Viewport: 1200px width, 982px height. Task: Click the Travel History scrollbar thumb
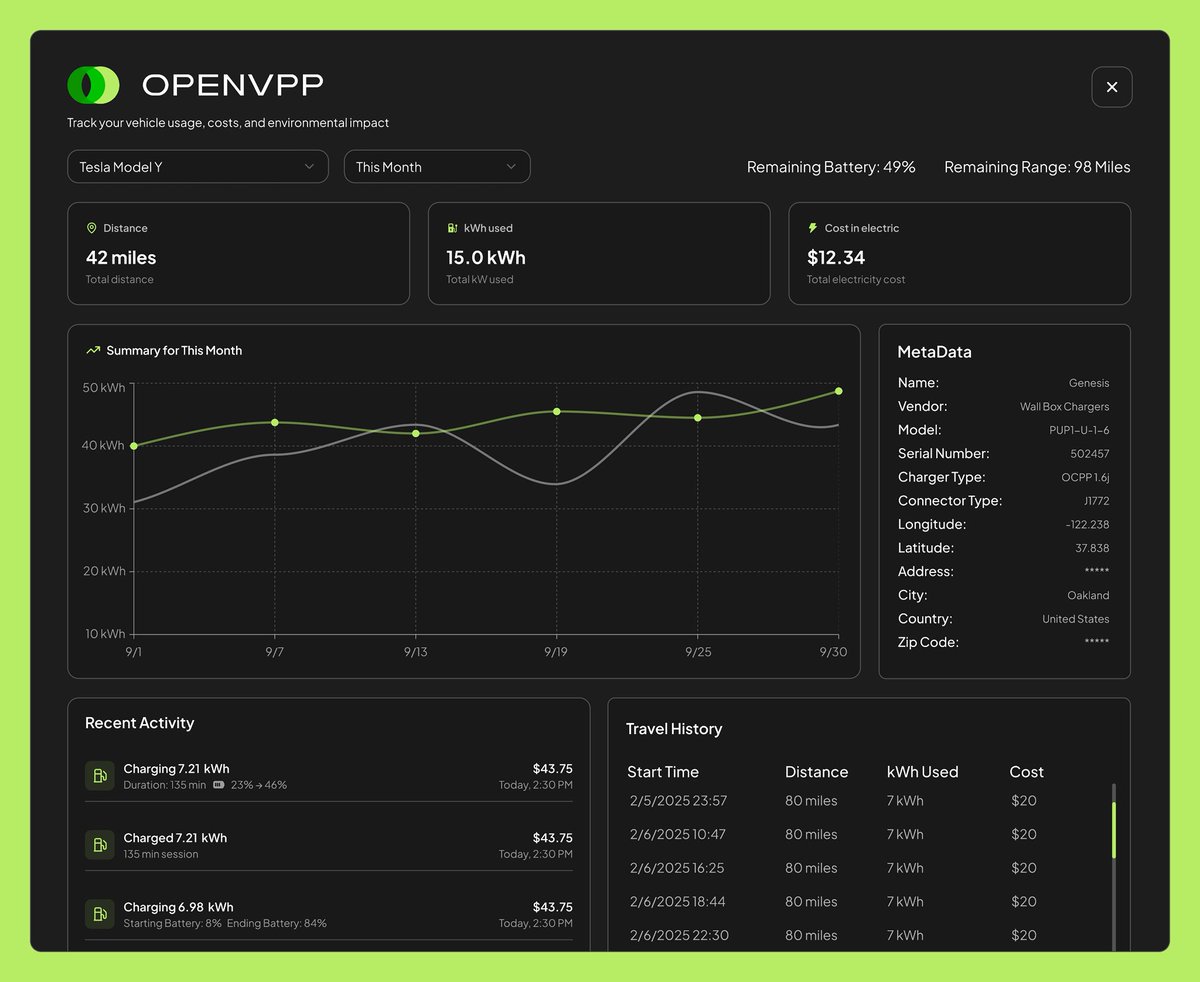tap(1114, 829)
